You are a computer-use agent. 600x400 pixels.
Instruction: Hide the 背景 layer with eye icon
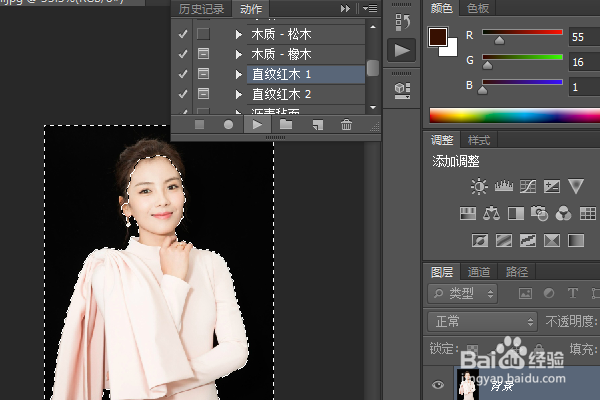438,384
